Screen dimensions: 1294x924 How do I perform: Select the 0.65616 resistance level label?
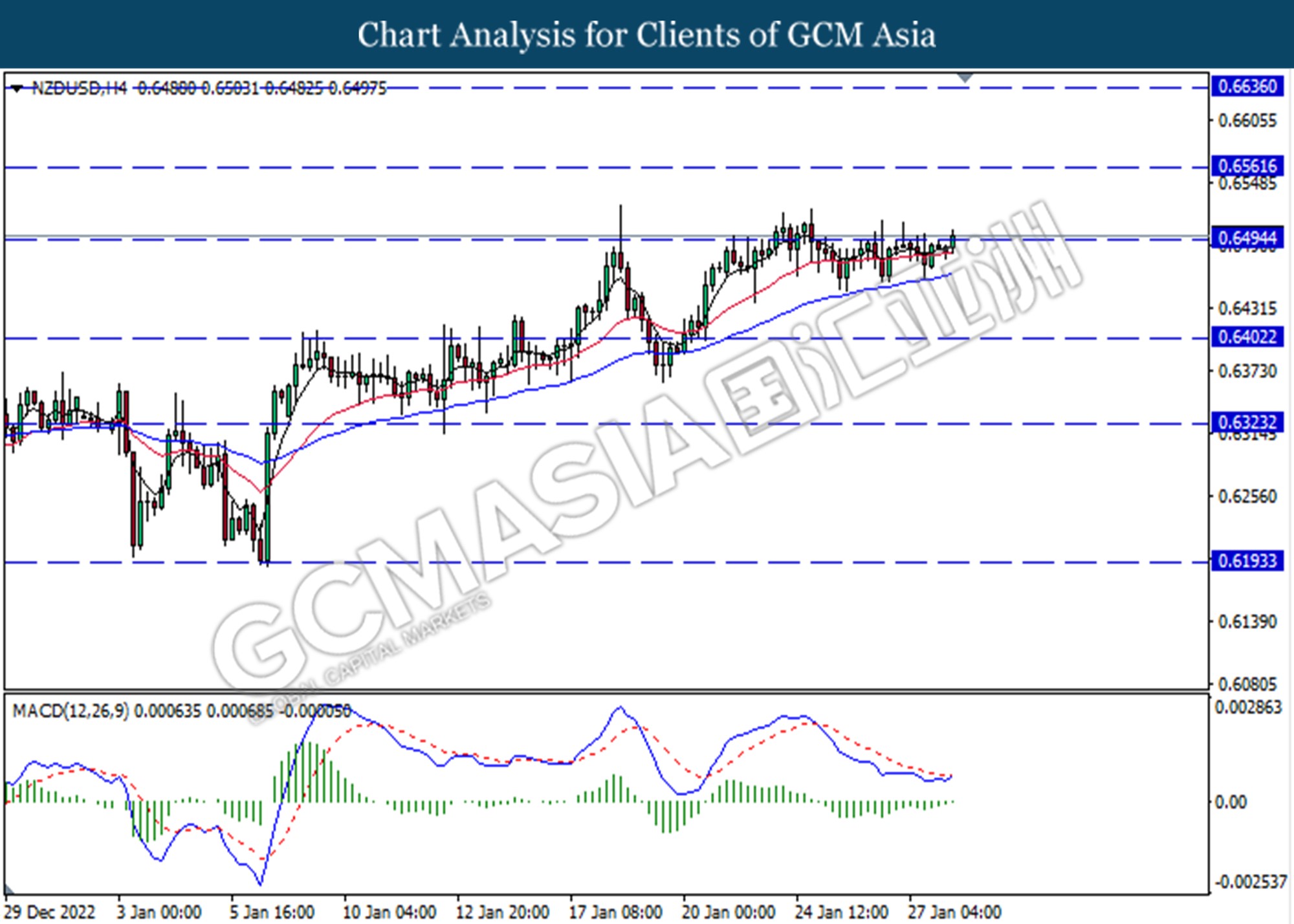[1246, 166]
